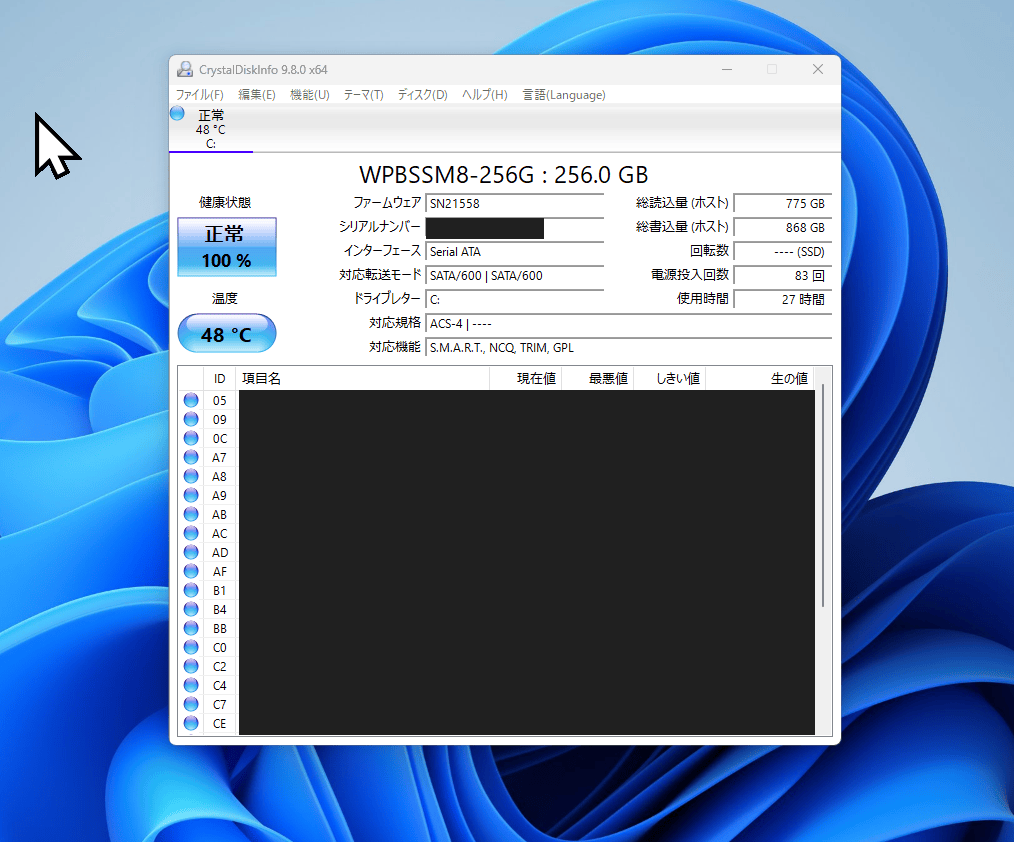The height and width of the screenshot is (842, 1014).
Task: Click the SMART list vertical scrollbar
Action: coord(823,551)
